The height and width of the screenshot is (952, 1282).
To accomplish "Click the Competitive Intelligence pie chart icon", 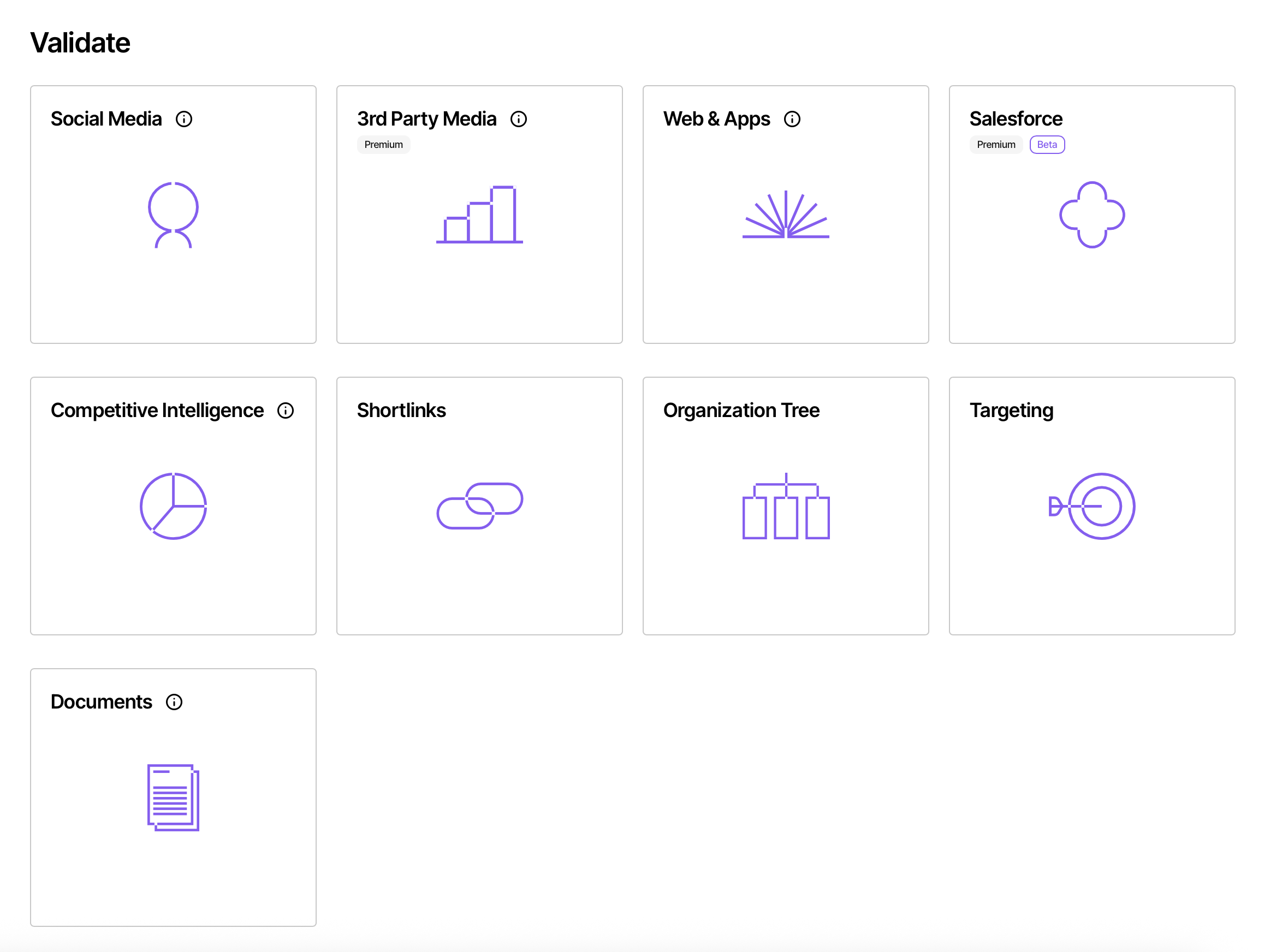I will coord(173,506).
